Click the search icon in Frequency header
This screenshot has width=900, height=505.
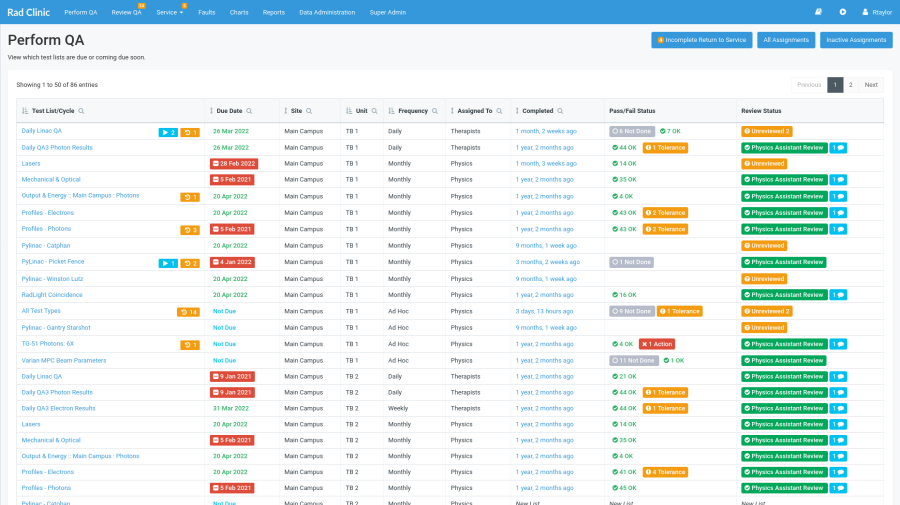(435, 111)
